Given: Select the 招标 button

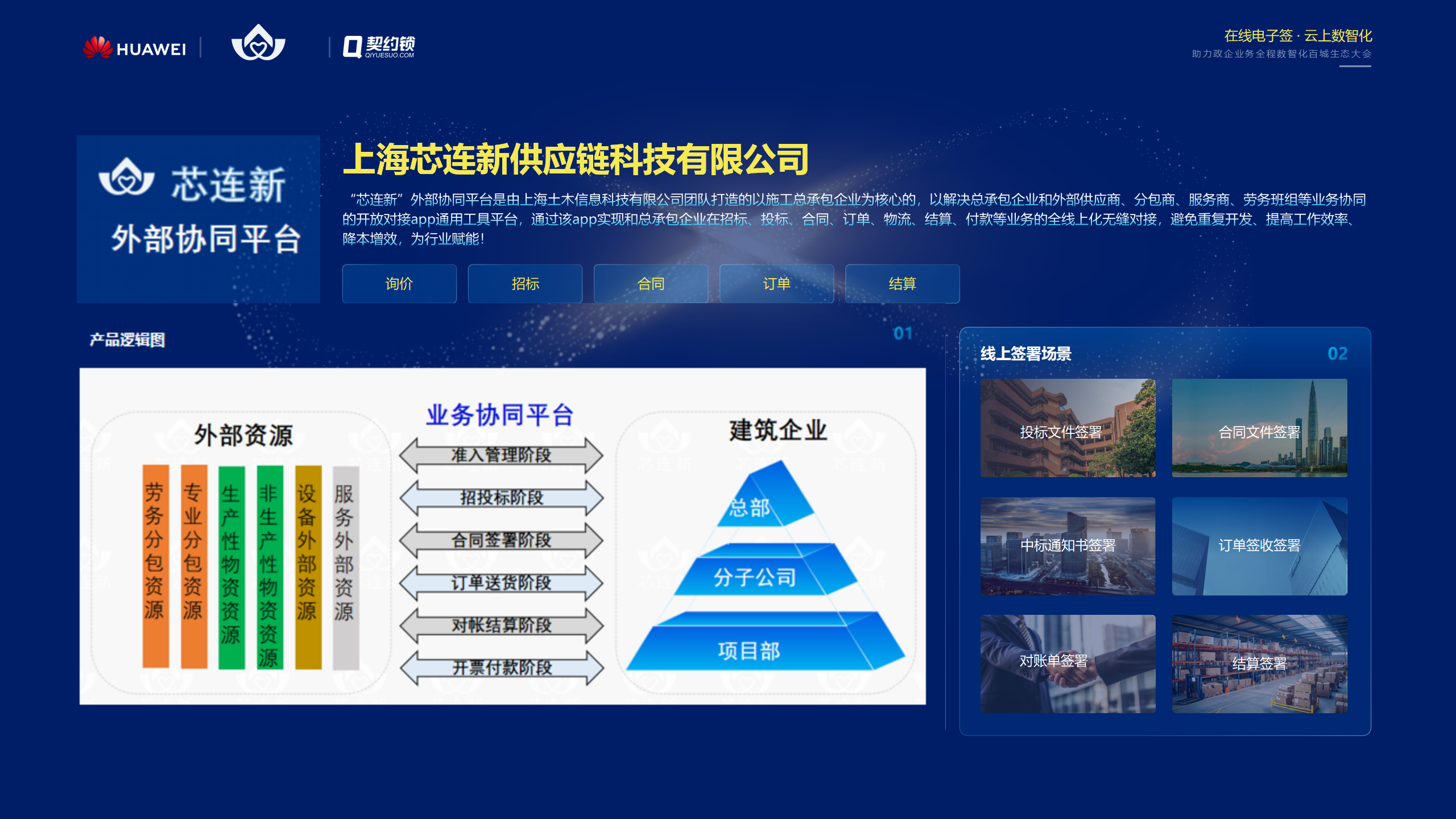Looking at the screenshot, I should click(x=525, y=283).
